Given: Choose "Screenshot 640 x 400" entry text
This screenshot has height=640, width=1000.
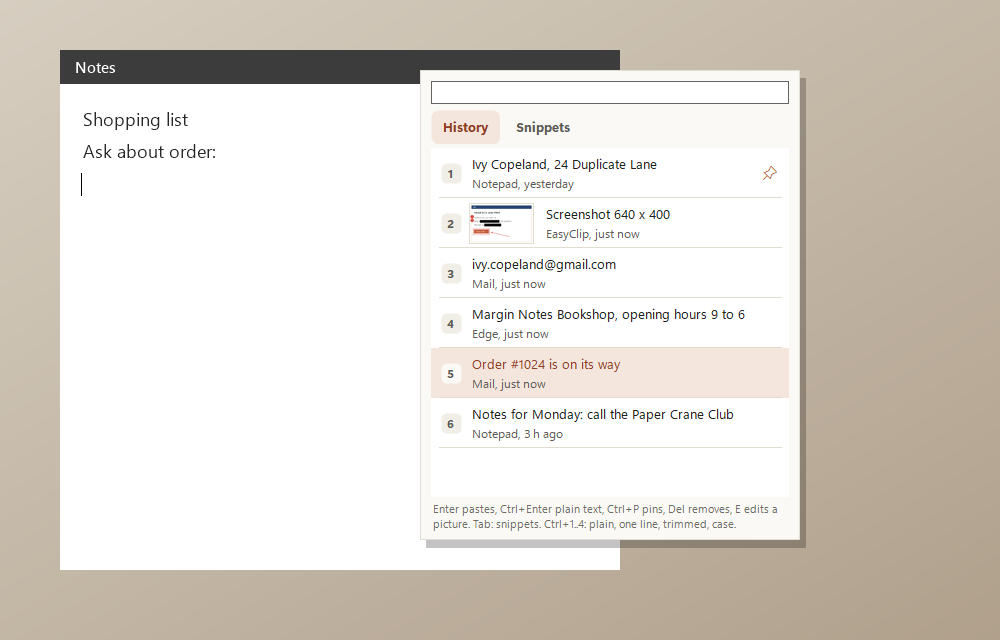Looking at the screenshot, I should (x=608, y=215).
